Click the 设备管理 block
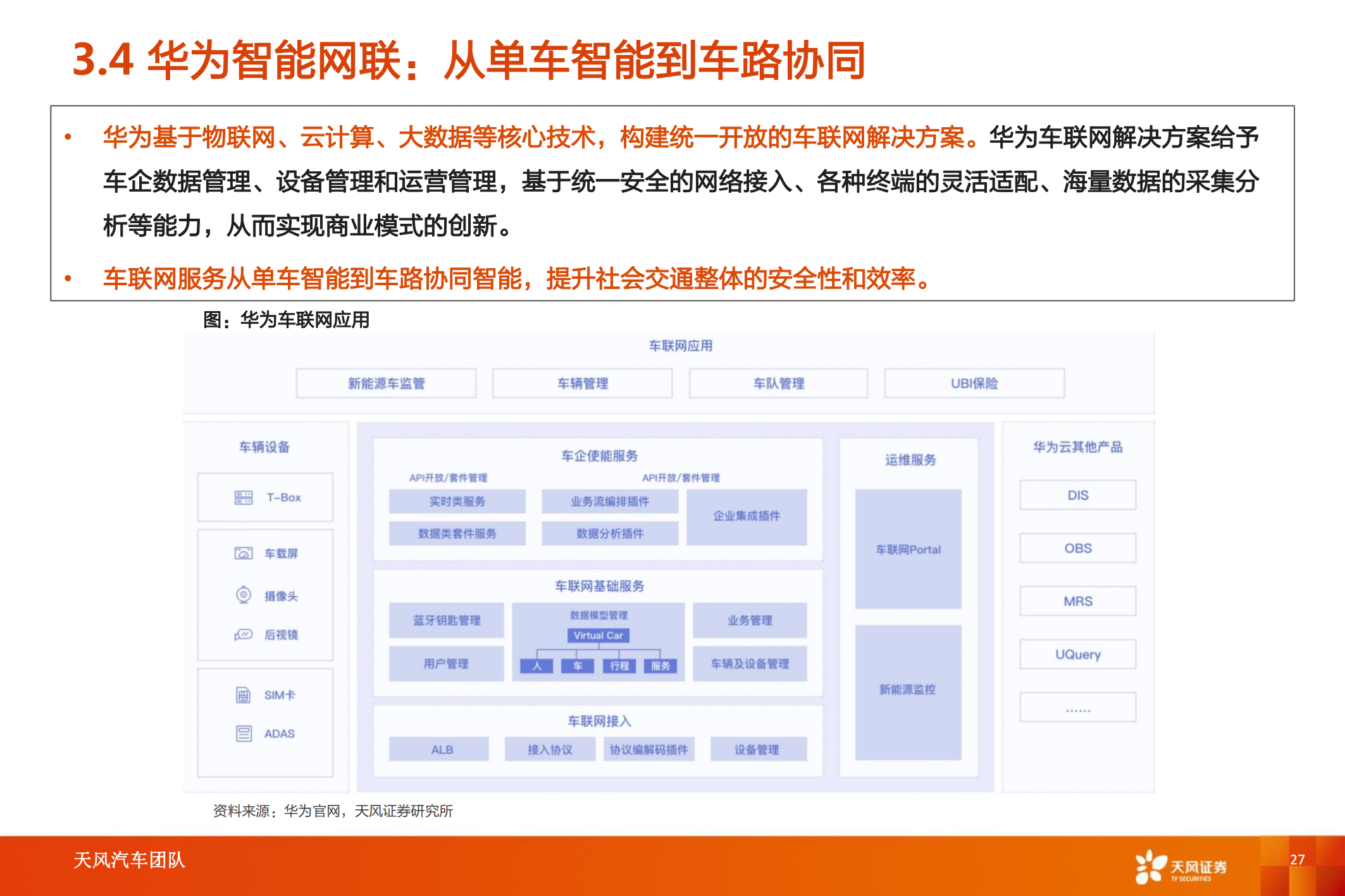Viewport: 1345px width, 896px height. coord(758,749)
